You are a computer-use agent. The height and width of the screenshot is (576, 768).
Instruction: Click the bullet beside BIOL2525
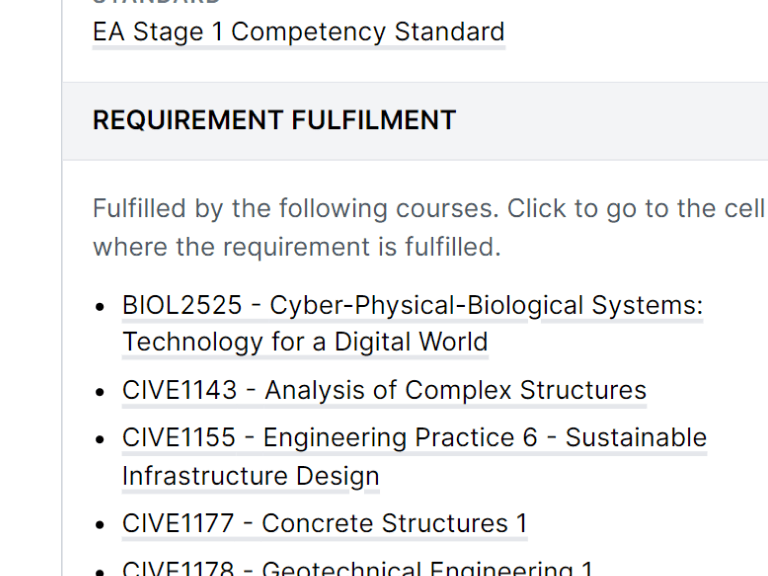click(x=100, y=307)
